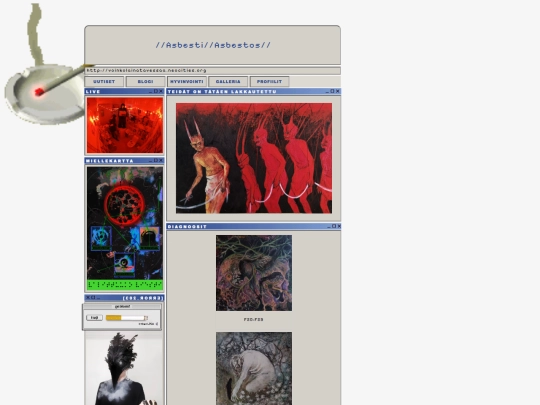Click the DIAGNOOSIT panel title

pos(187,227)
